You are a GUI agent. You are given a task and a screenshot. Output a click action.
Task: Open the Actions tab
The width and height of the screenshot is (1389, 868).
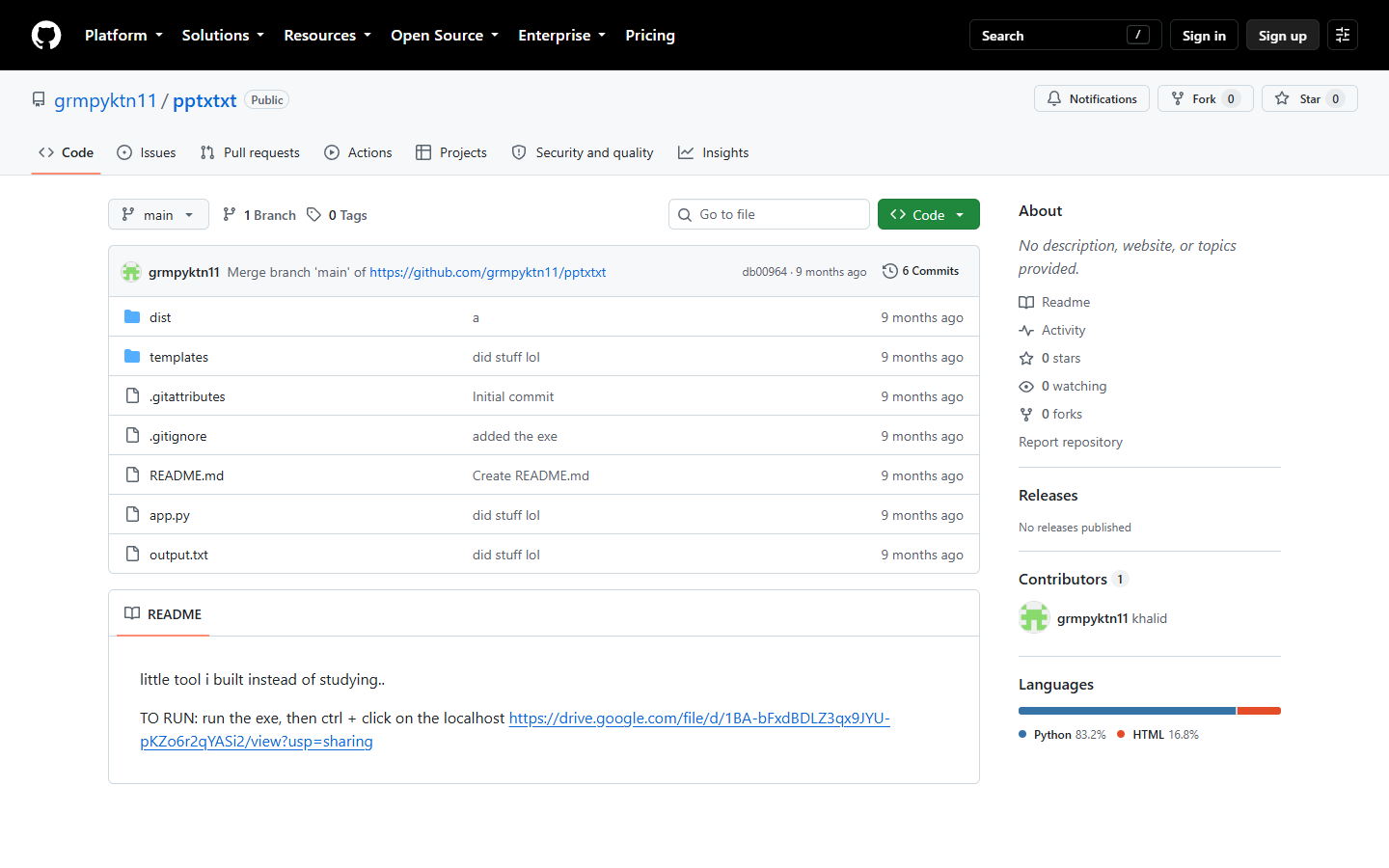358,152
